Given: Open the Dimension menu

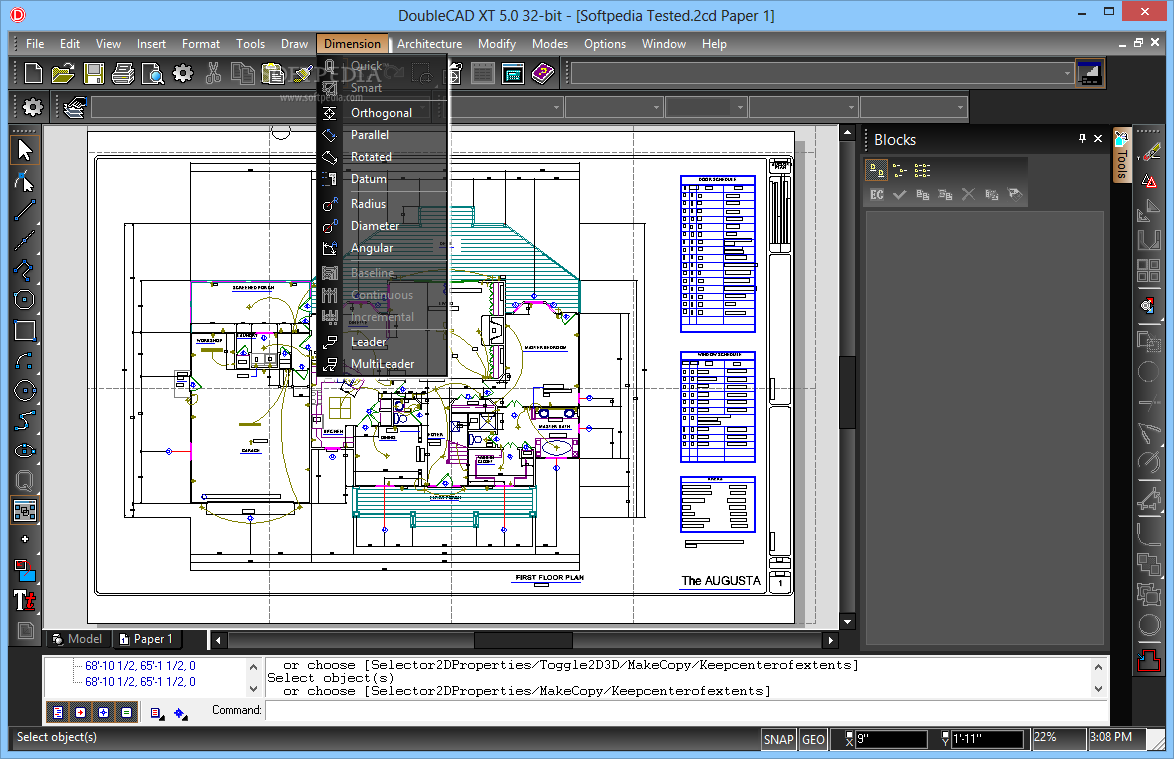Looking at the screenshot, I should pos(353,44).
